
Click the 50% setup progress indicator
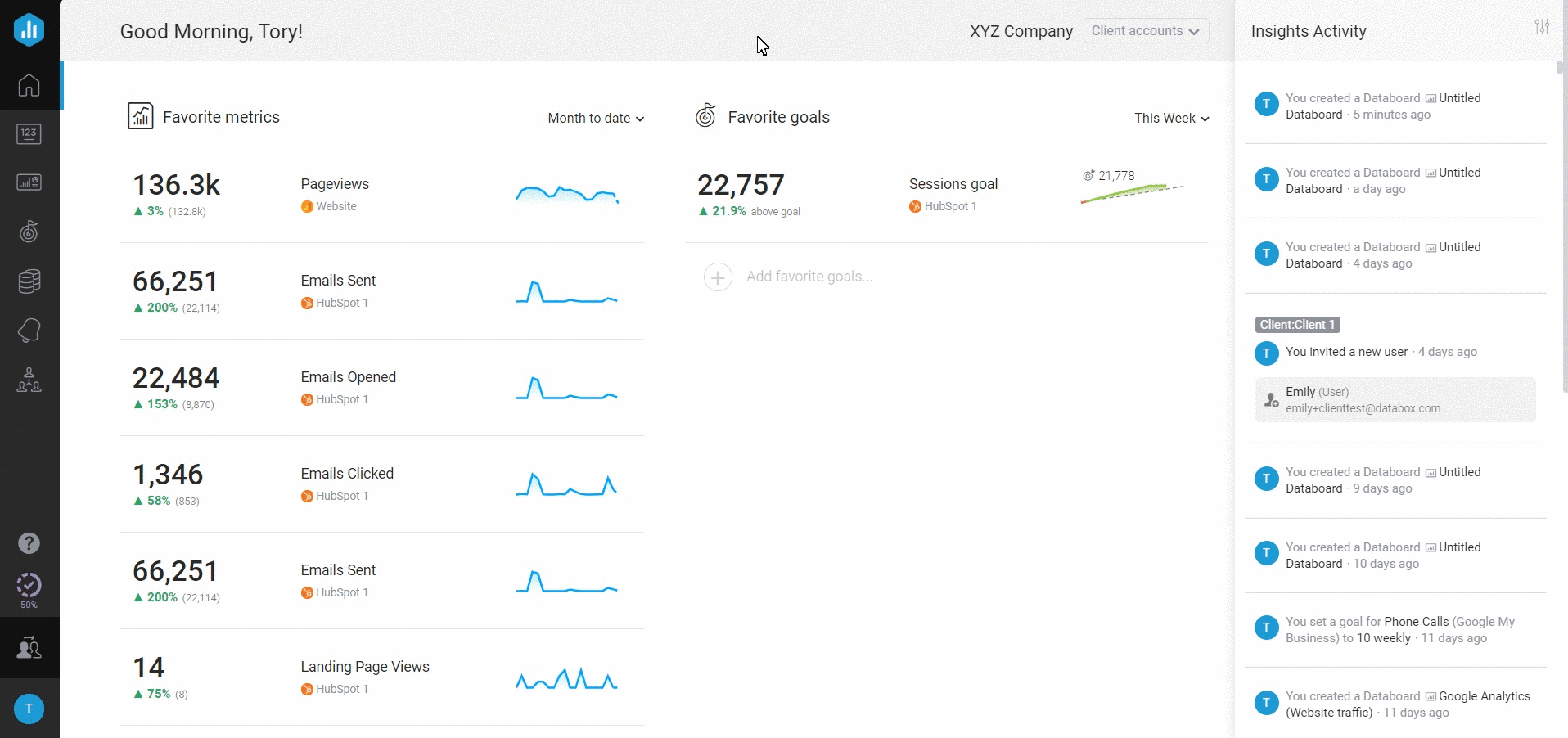29,589
